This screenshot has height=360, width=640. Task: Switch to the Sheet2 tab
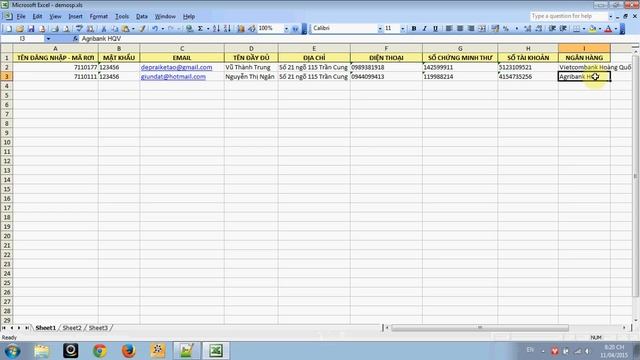tap(72, 328)
